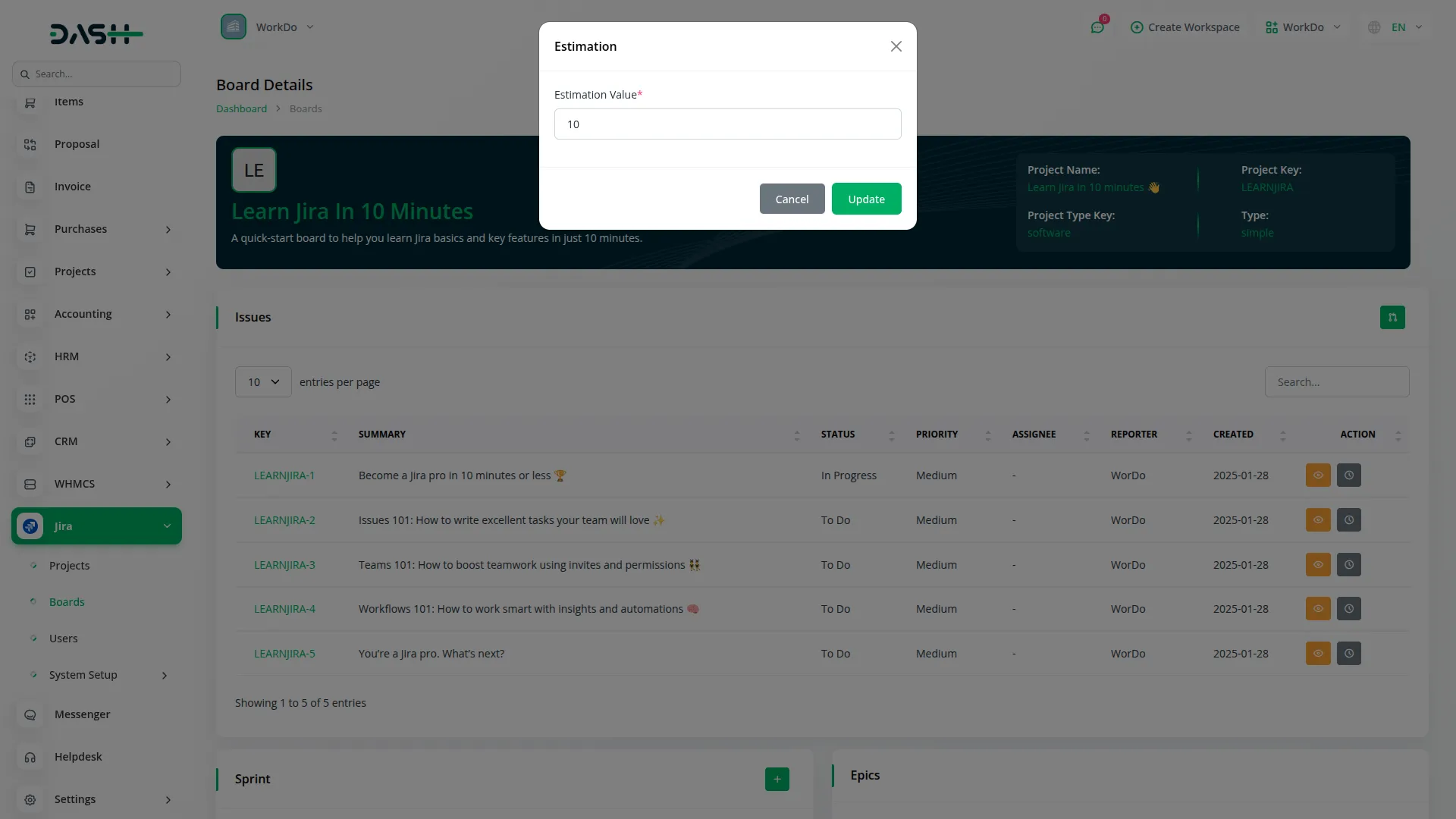Click the green sync icon in Issues header
The width and height of the screenshot is (1456, 819).
coord(1392,318)
